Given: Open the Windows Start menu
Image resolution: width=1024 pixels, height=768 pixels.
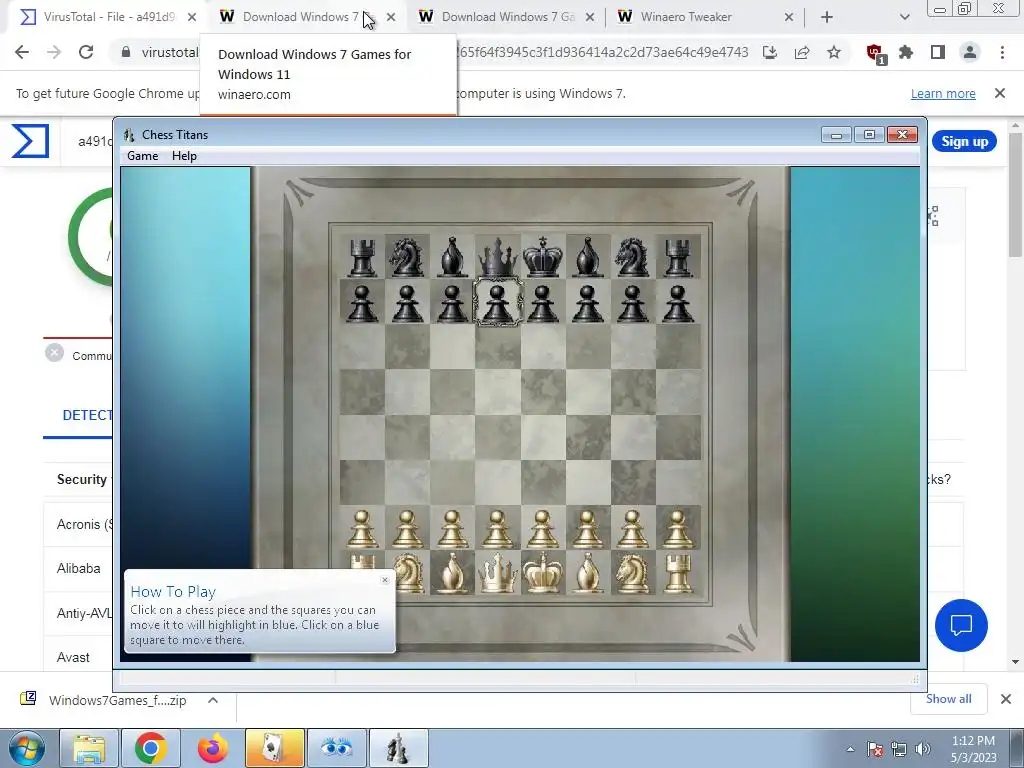Looking at the screenshot, I should [25, 748].
